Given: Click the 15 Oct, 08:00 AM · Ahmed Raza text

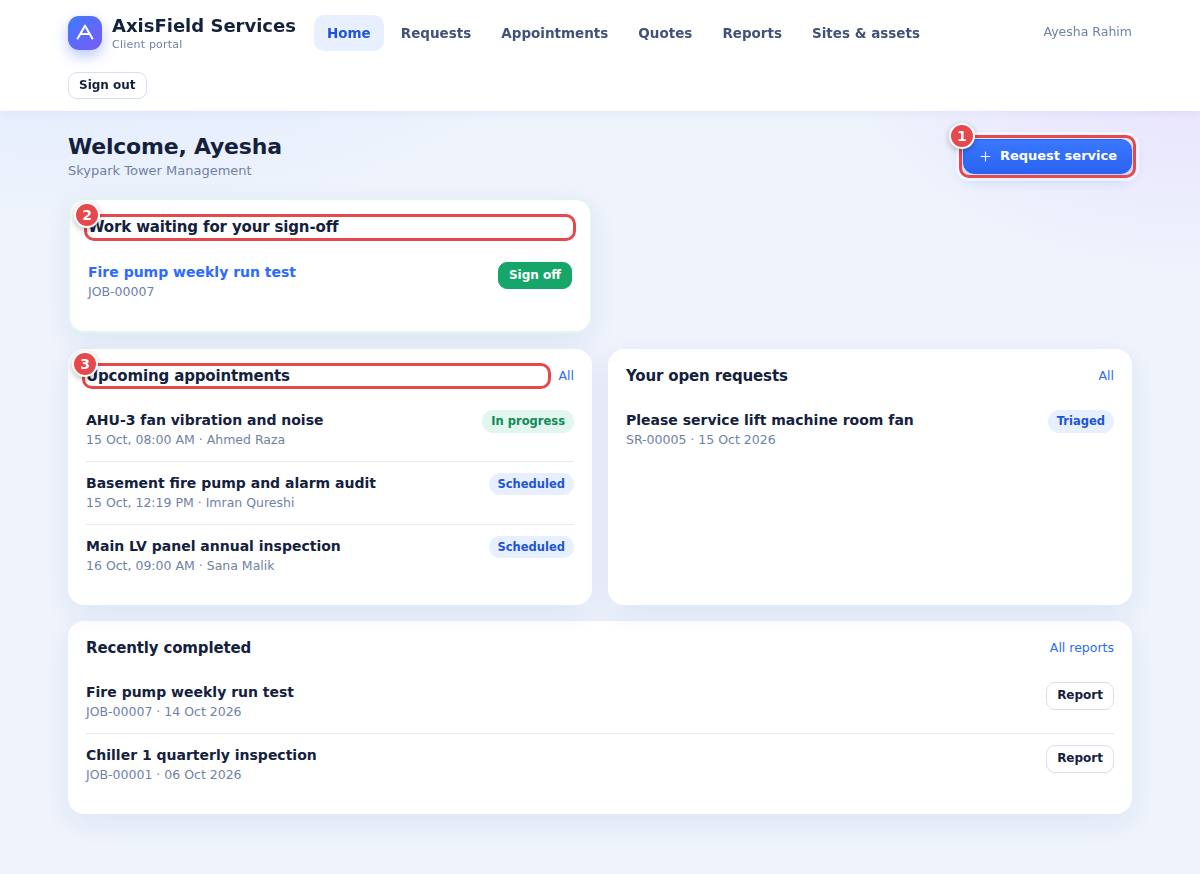Looking at the screenshot, I should (x=185, y=440).
